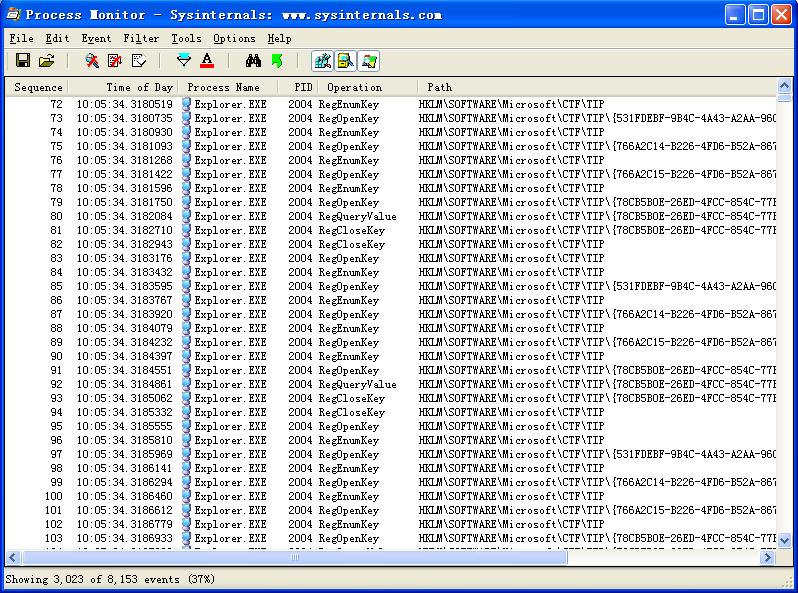Toggle the Autoscroll toolbar icon
Image resolution: width=798 pixels, height=593 pixels.
tap(115, 61)
